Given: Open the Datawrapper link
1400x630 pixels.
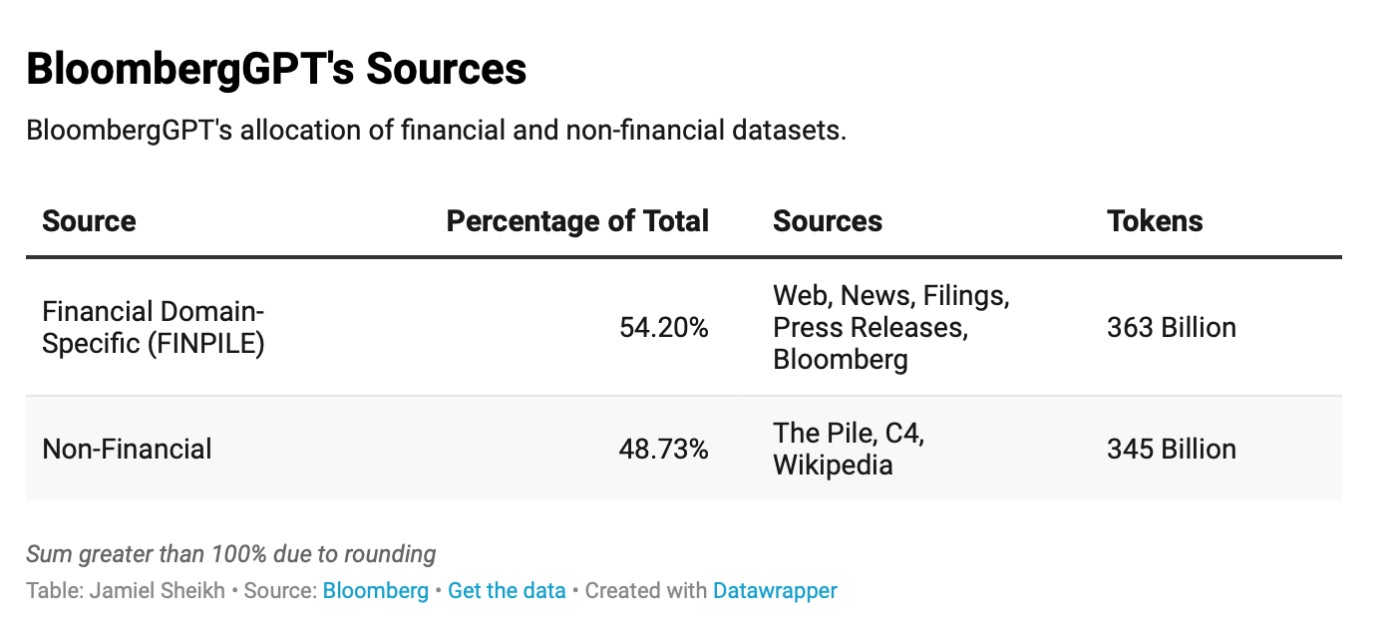Looking at the screenshot, I should (775, 590).
